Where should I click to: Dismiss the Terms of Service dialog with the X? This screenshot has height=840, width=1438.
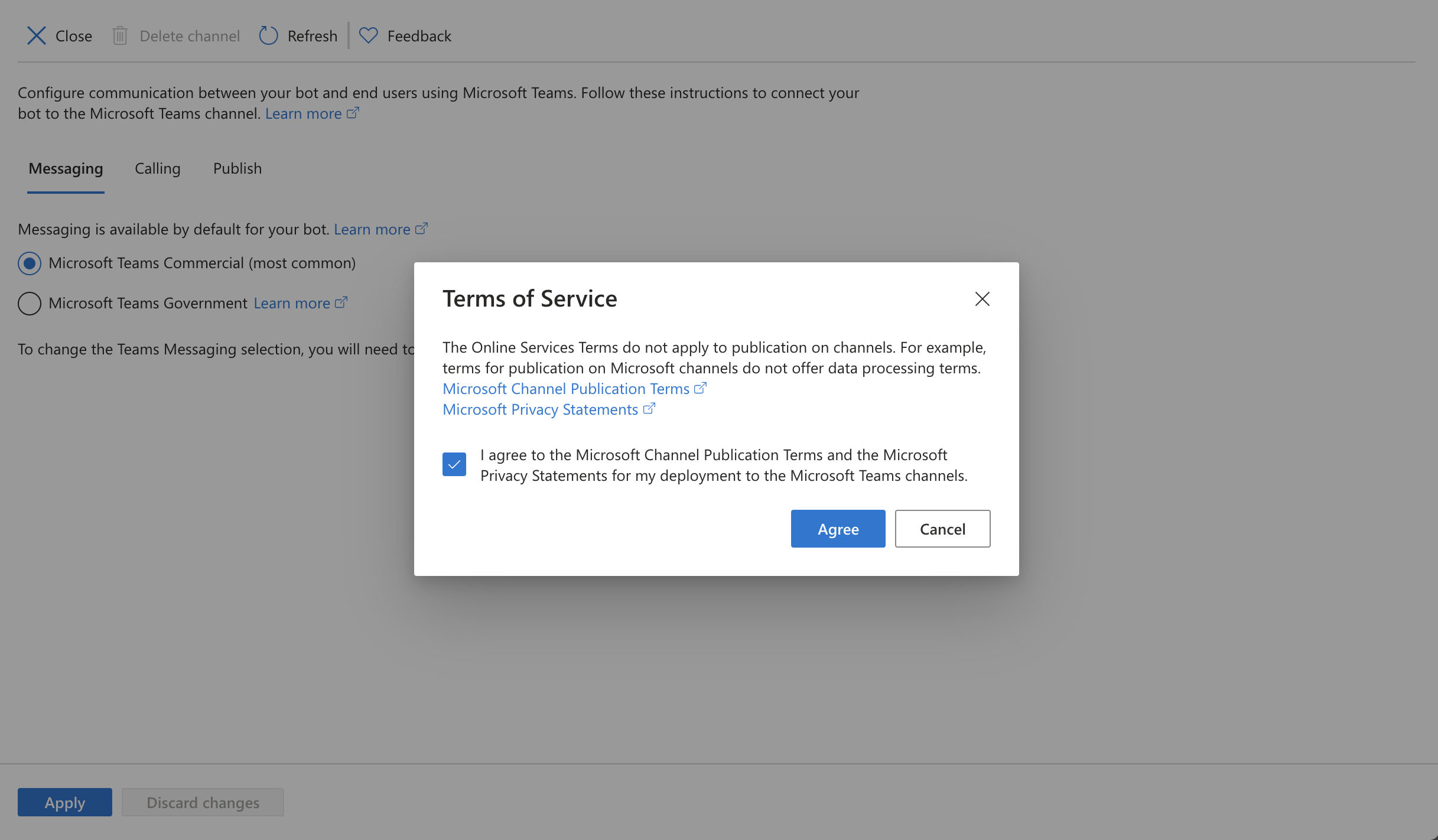pyautogui.click(x=982, y=299)
